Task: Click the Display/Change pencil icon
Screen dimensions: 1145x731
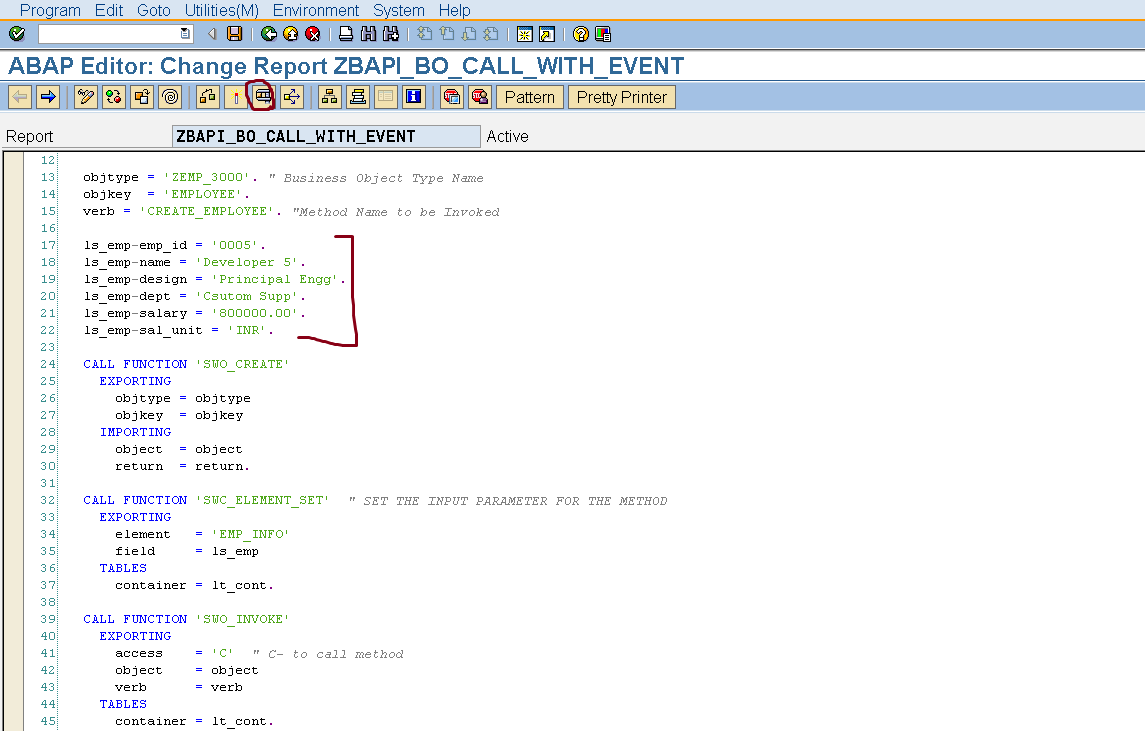Action: [x=86, y=97]
